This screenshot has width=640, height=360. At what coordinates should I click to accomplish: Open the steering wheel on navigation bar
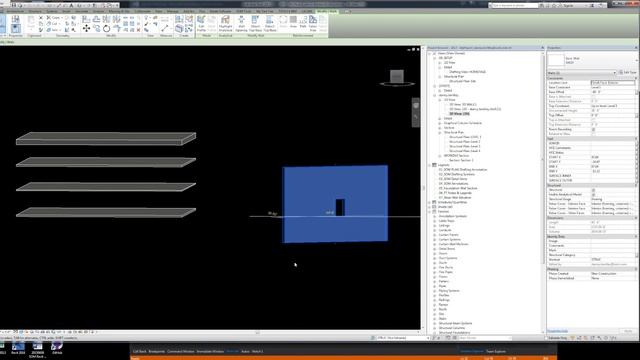(416, 106)
